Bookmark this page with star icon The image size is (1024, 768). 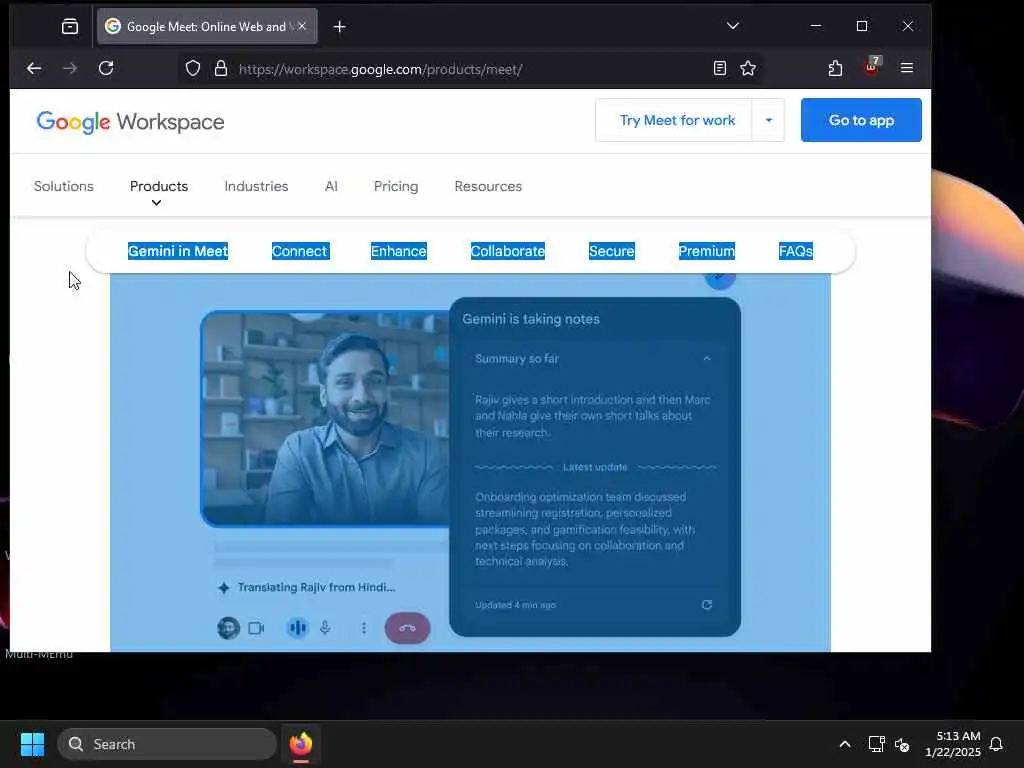[748, 69]
